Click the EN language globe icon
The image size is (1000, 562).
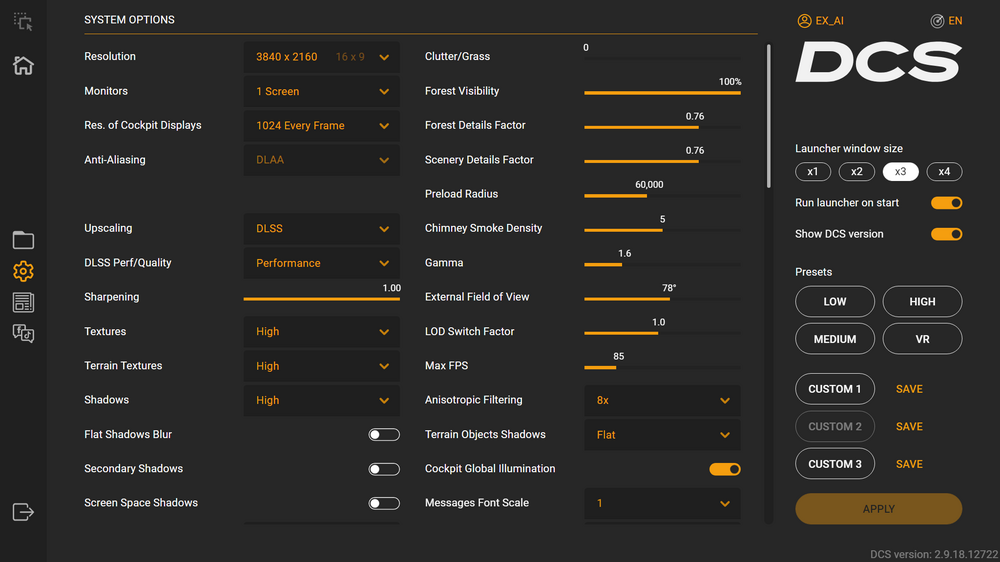(937, 21)
